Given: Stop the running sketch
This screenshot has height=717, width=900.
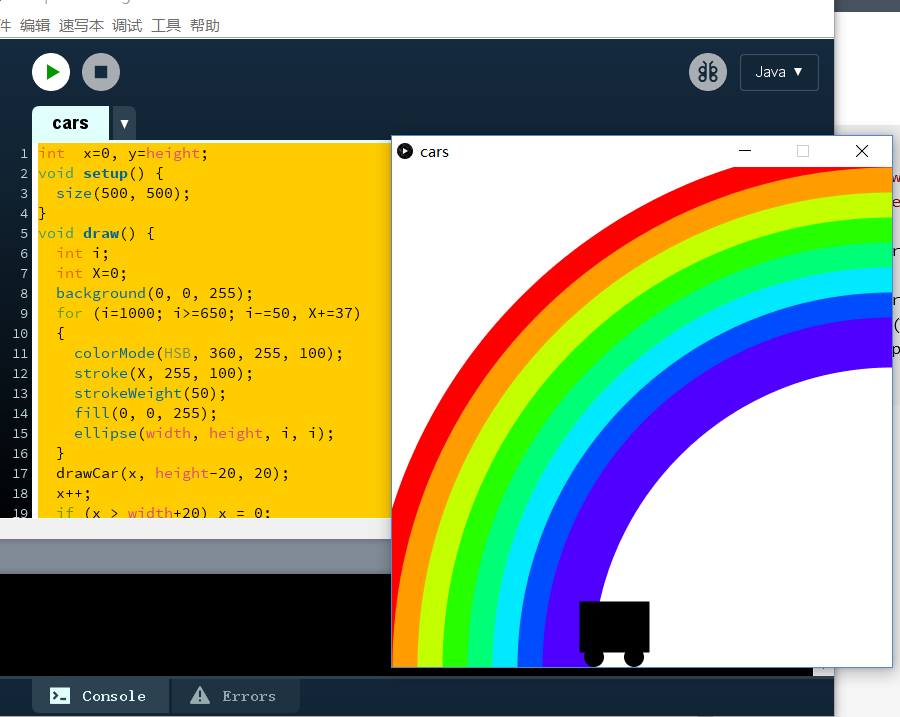Looking at the screenshot, I should point(101,72).
